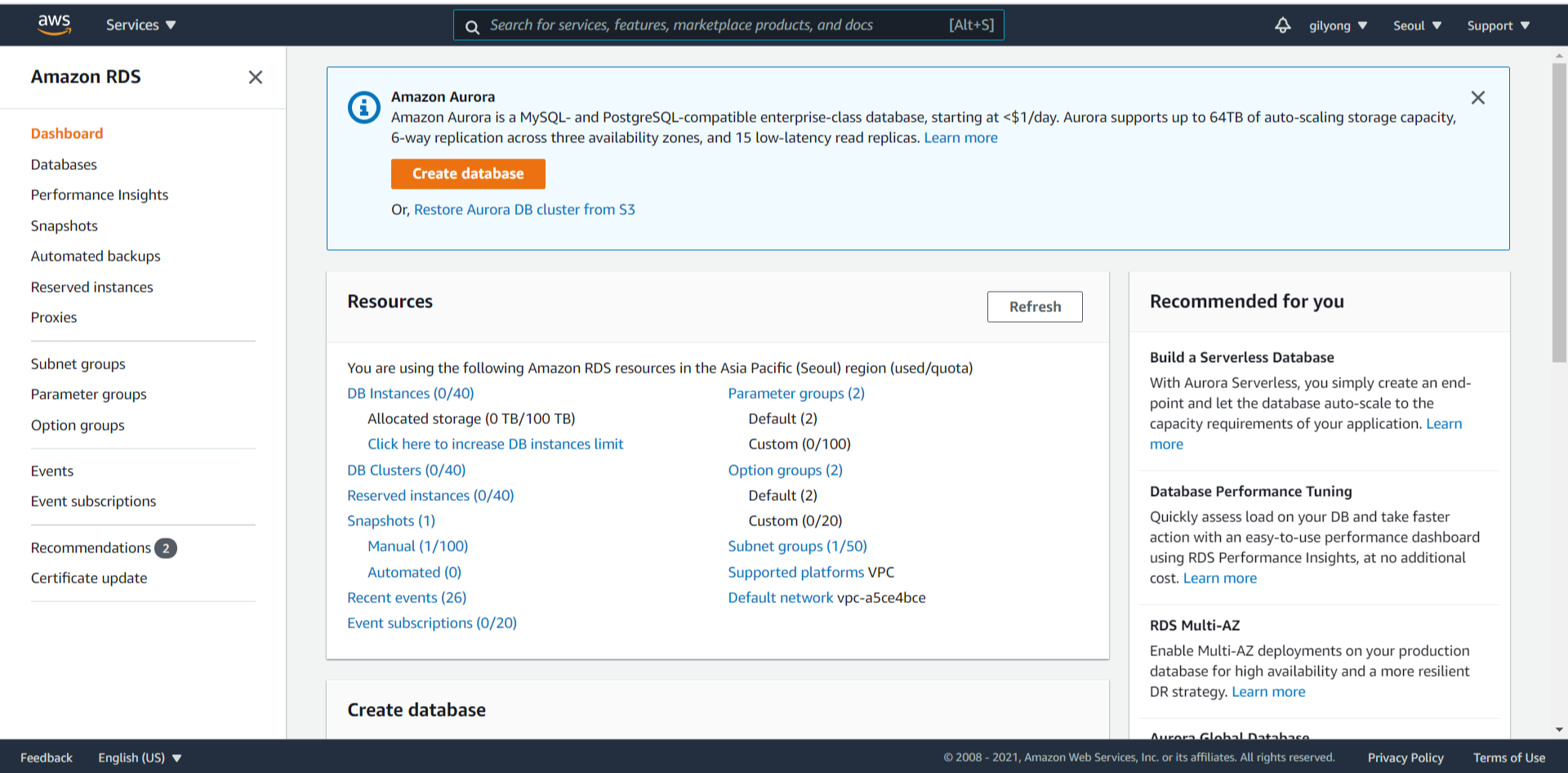Click the page vertical scrollbar thumb
1568x773 pixels.
click(x=1559, y=212)
